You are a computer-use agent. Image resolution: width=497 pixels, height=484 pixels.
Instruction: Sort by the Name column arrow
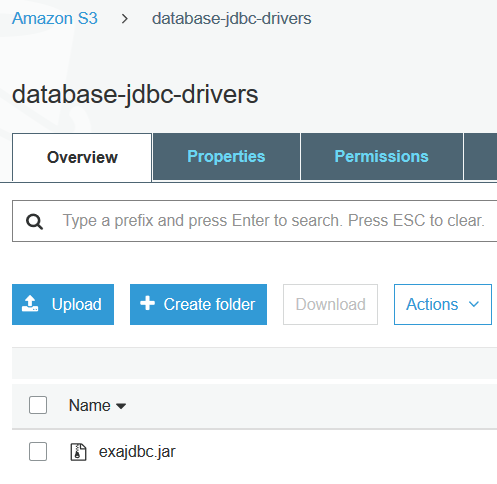[x=121, y=406]
